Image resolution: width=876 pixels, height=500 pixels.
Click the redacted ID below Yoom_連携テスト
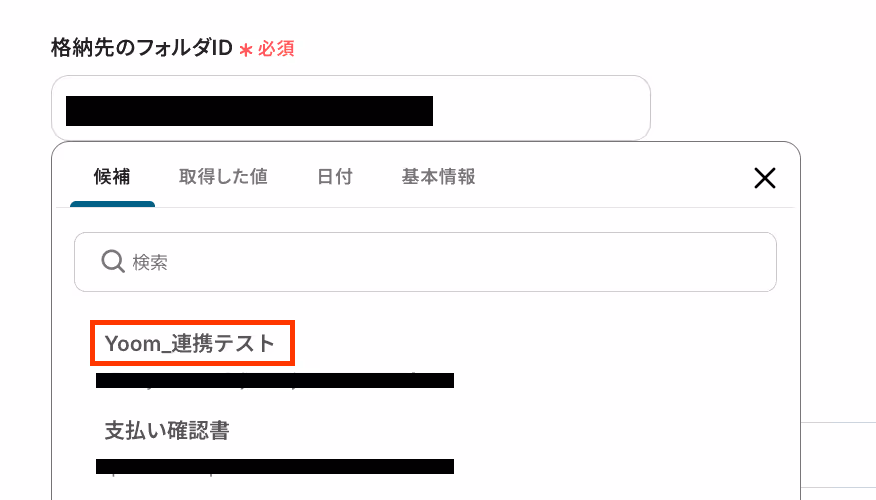pyautogui.click(x=275, y=380)
